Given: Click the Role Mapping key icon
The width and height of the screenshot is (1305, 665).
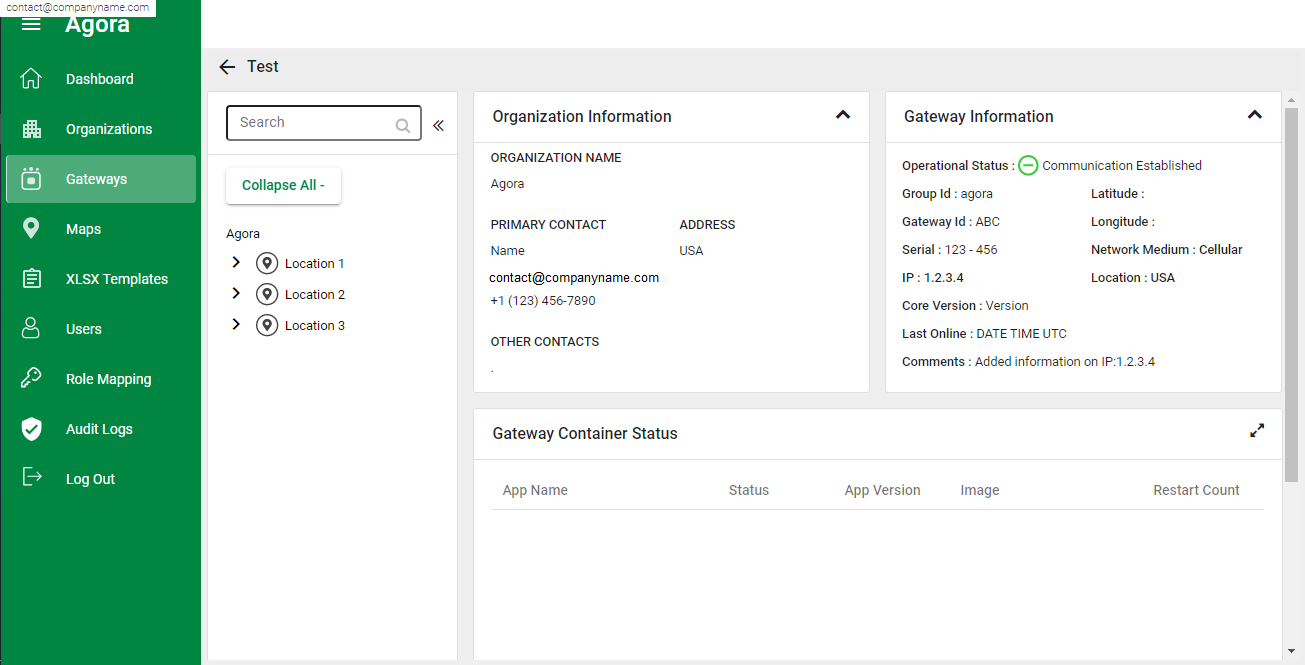Looking at the screenshot, I should pos(31,378).
